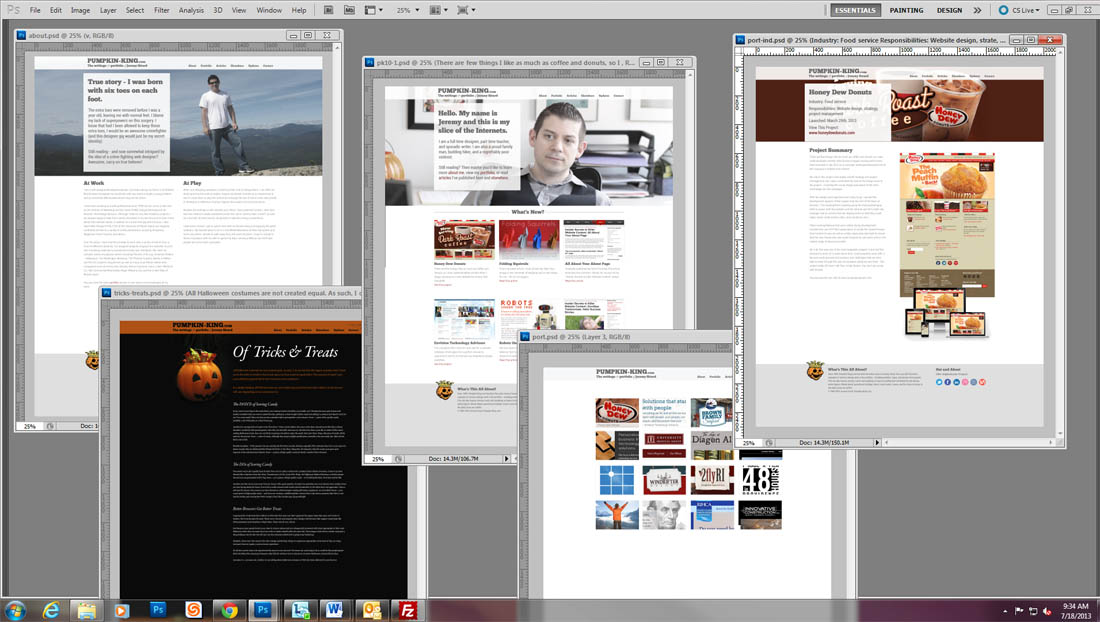Screen dimensions: 1100x622
Task: Launch Internet Explorer from the taskbar
Action: 51,610
